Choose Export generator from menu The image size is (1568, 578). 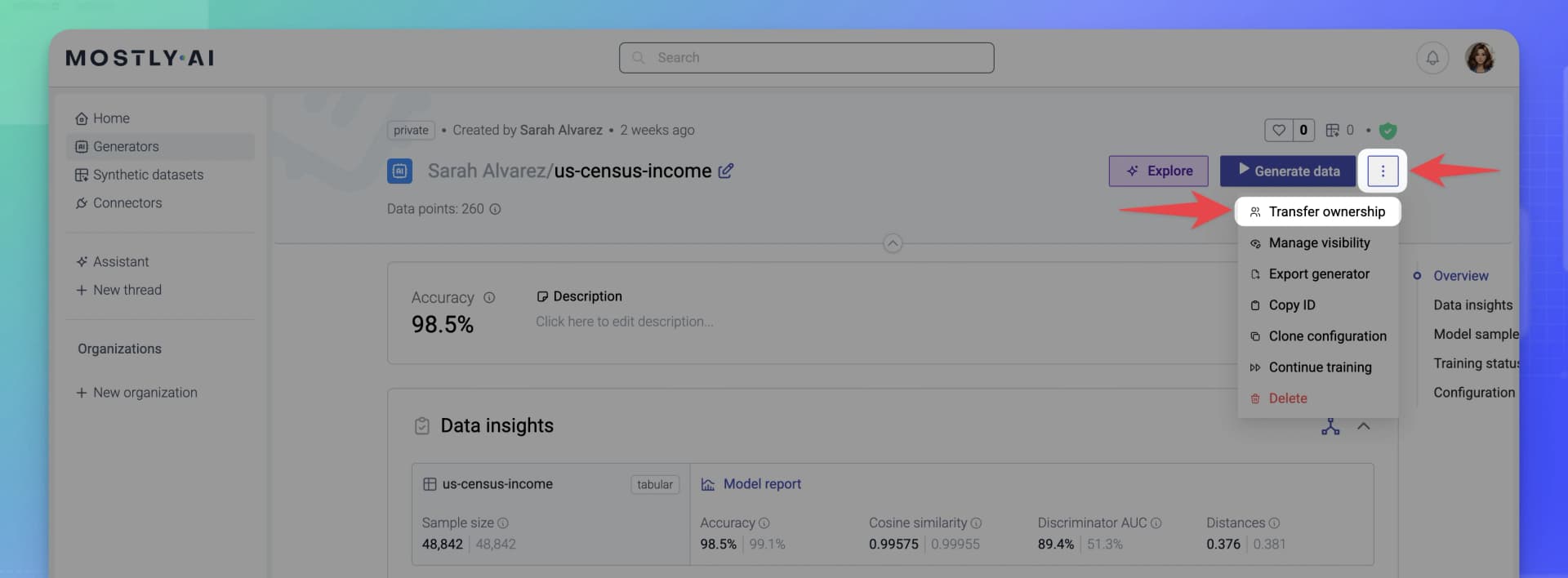[x=1317, y=274]
